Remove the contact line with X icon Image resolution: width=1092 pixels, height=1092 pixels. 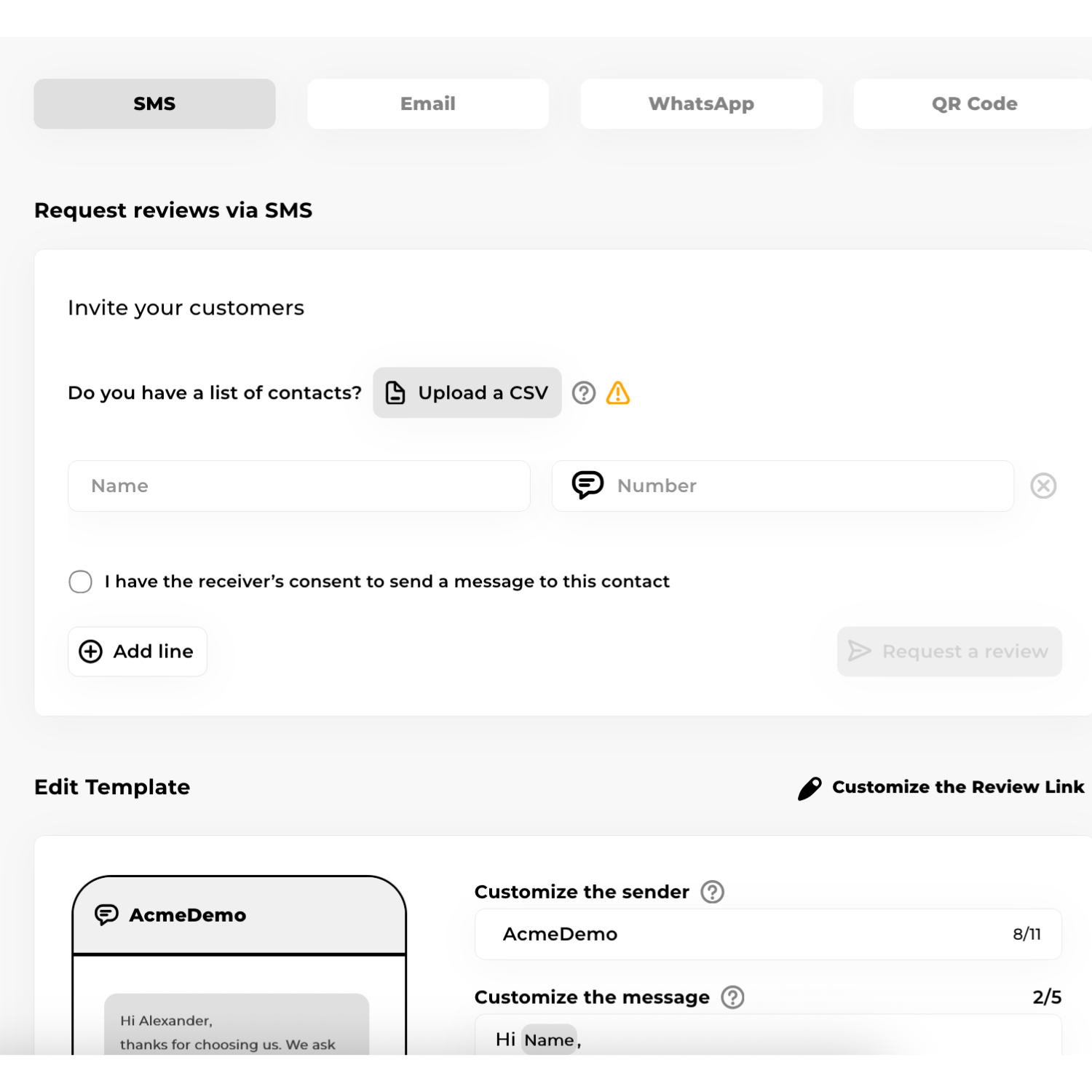(1043, 486)
